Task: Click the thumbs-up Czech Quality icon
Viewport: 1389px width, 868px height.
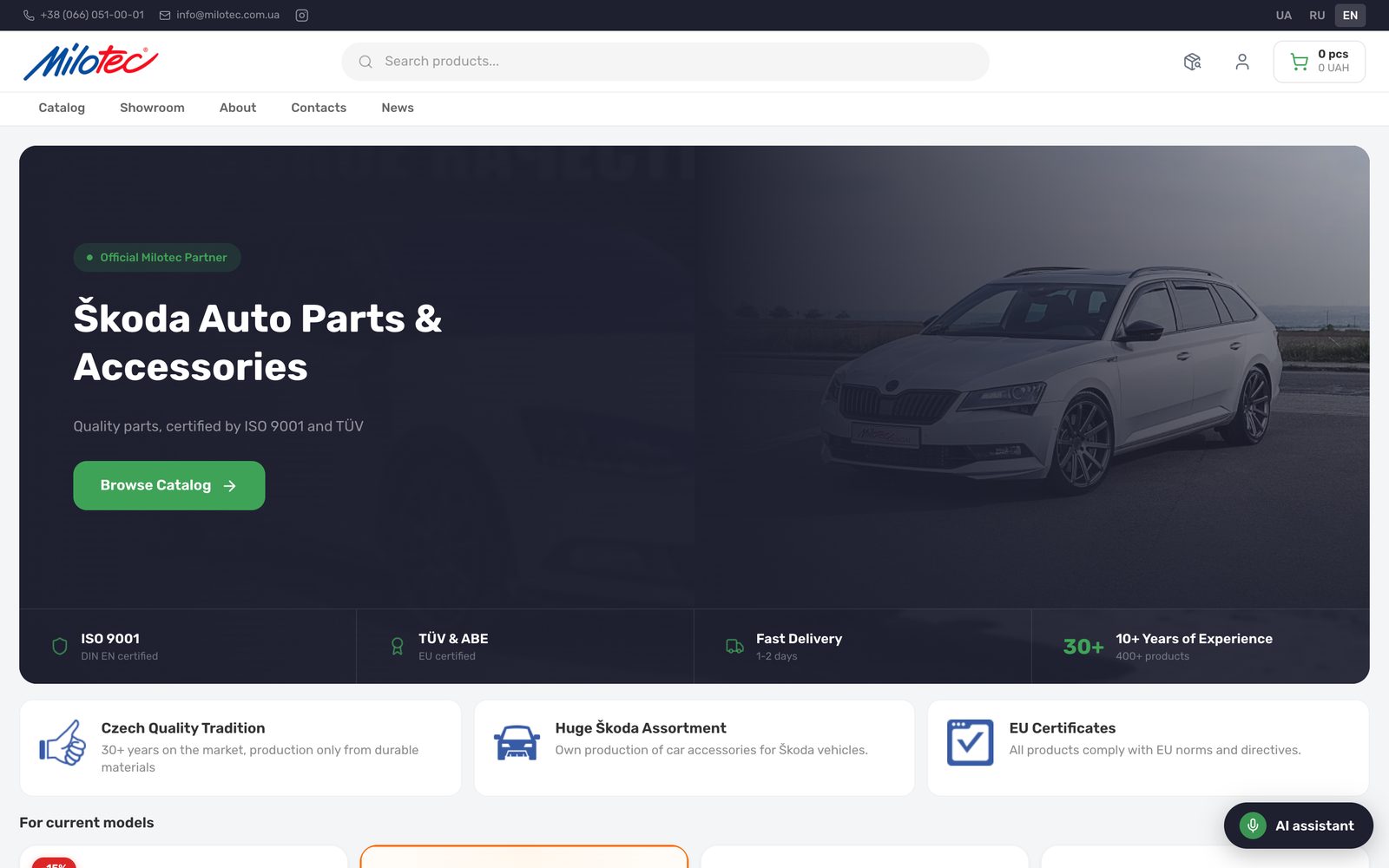Action: pos(63,743)
